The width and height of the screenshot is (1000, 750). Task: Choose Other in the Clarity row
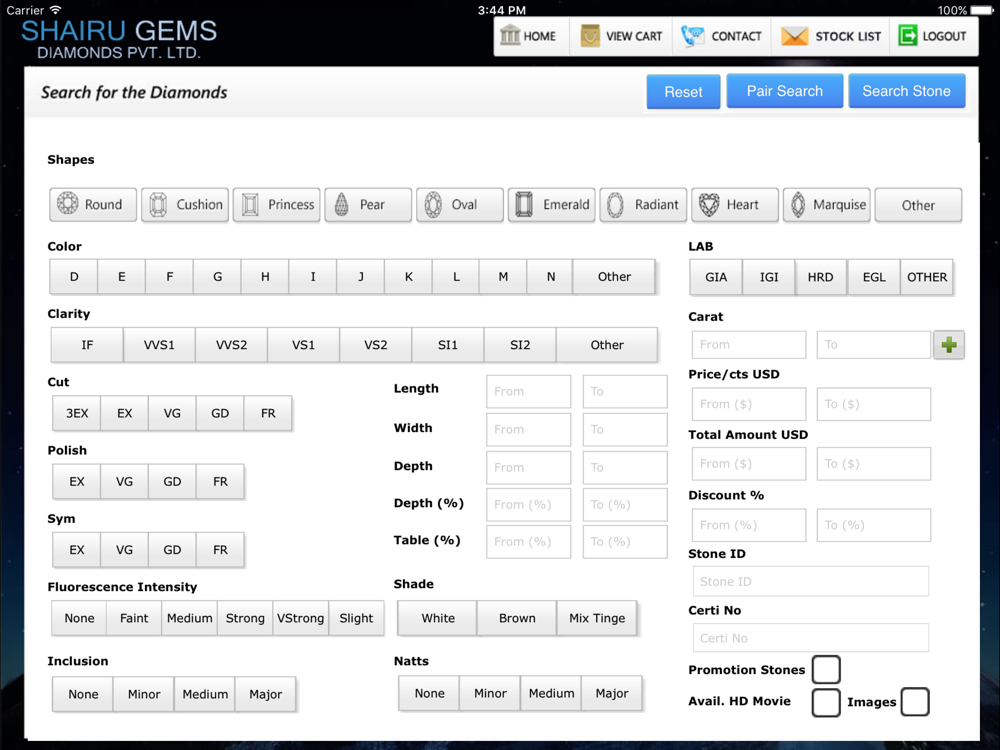pos(606,345)
